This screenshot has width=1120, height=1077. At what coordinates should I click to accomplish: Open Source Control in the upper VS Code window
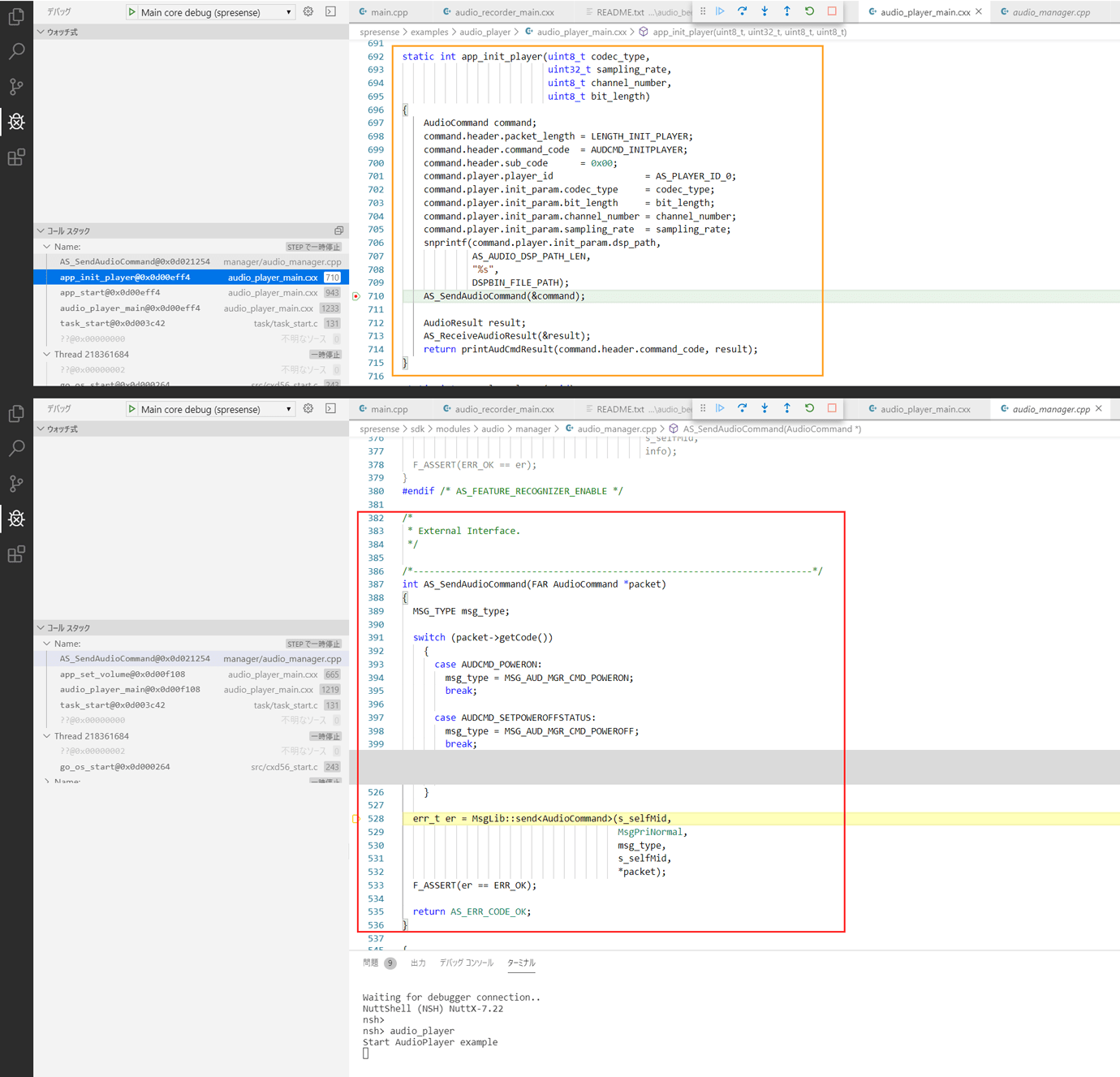tap(16, 86)
